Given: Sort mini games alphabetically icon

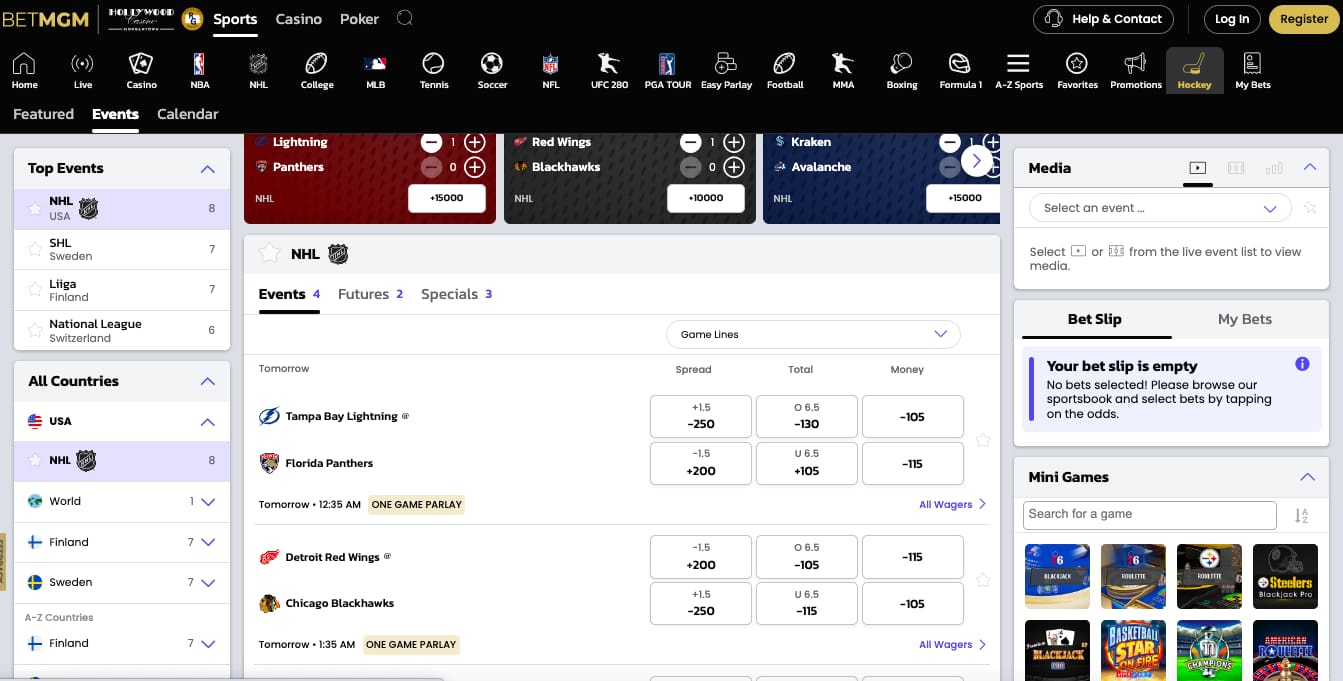Looking at the screenshot, I should pyautogui.click(x=1301, y=516).
